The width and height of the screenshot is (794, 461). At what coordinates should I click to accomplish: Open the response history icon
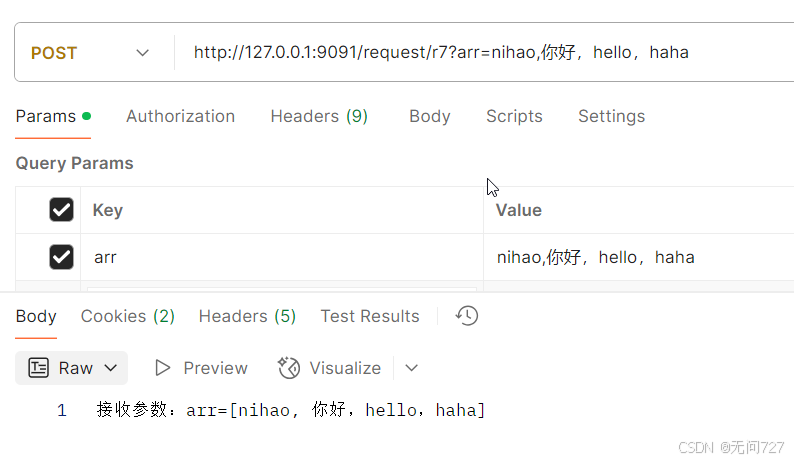[466, 316]
